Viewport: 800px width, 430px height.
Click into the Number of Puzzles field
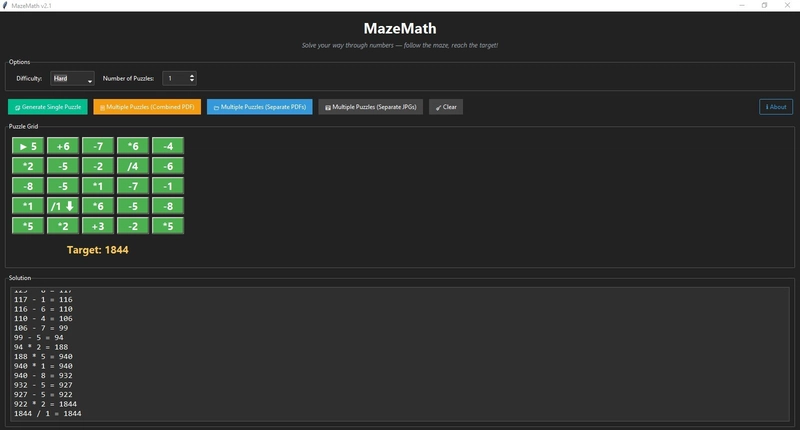175,79
